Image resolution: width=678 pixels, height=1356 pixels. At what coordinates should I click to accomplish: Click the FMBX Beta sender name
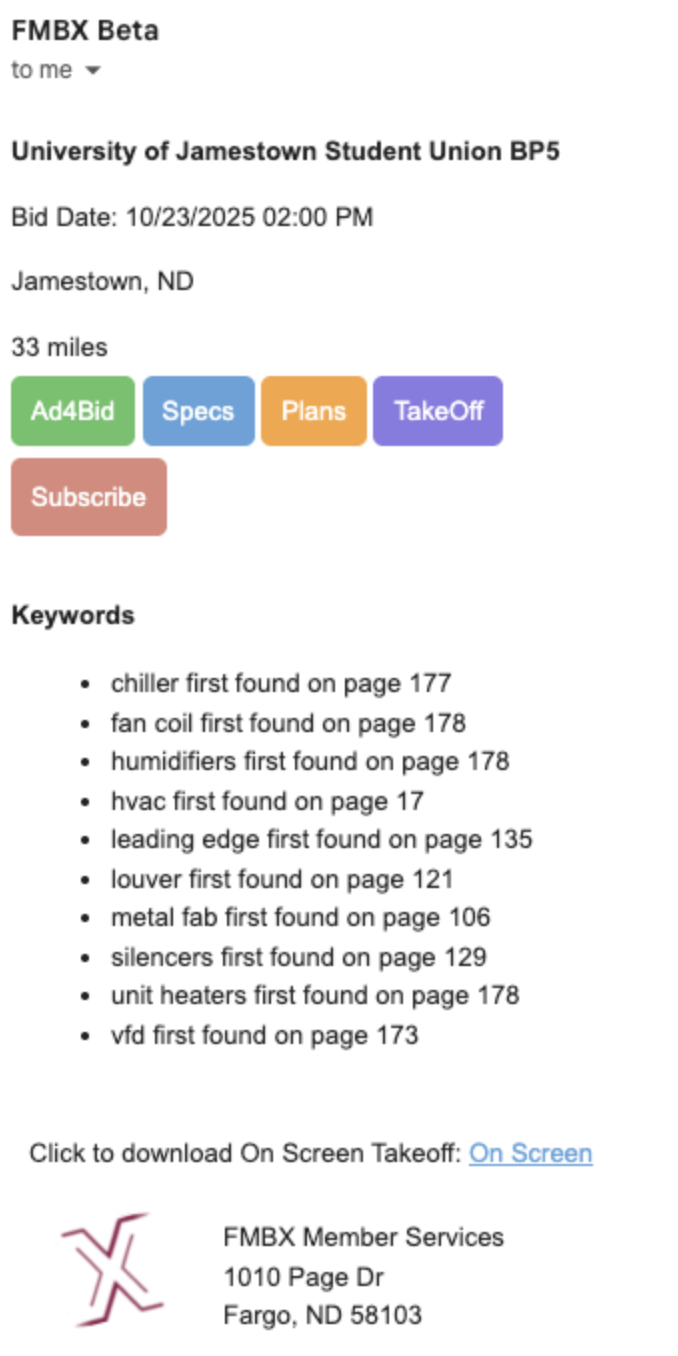85,31
